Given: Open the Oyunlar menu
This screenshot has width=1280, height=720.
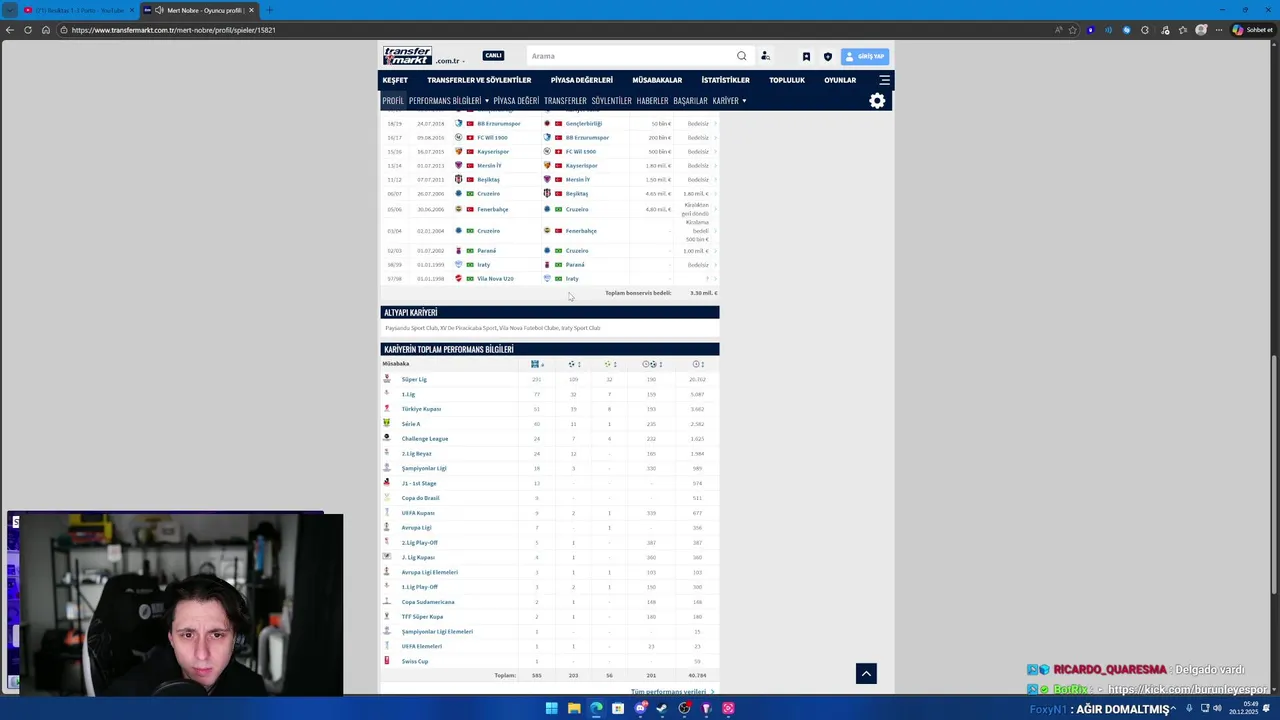Looking at the screenshot, I should click(x=840, y=80).
